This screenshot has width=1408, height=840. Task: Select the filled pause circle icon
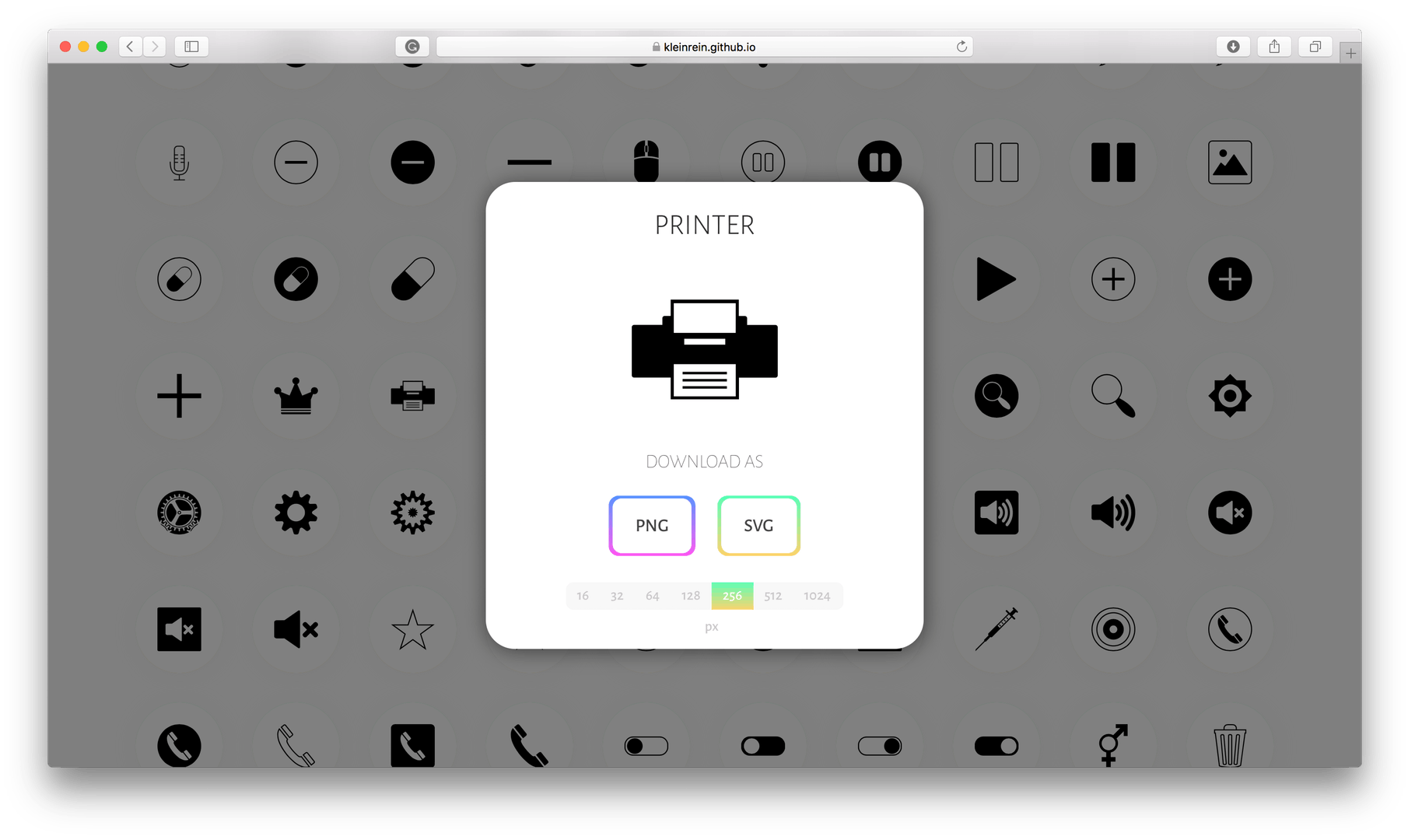tap(880, 163)
